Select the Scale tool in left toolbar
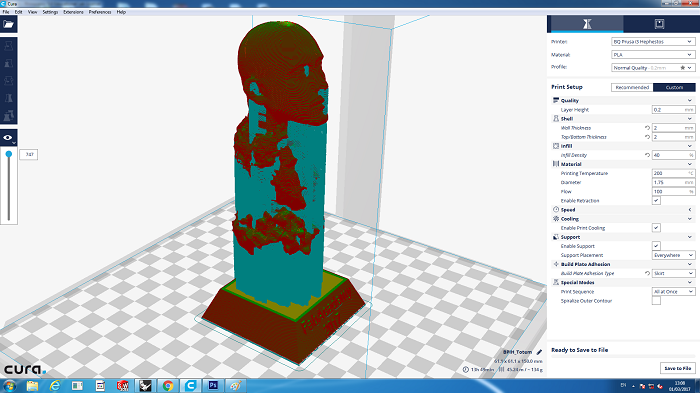The height and width of the screenshot is (393, 700). [x=8, y=63]
